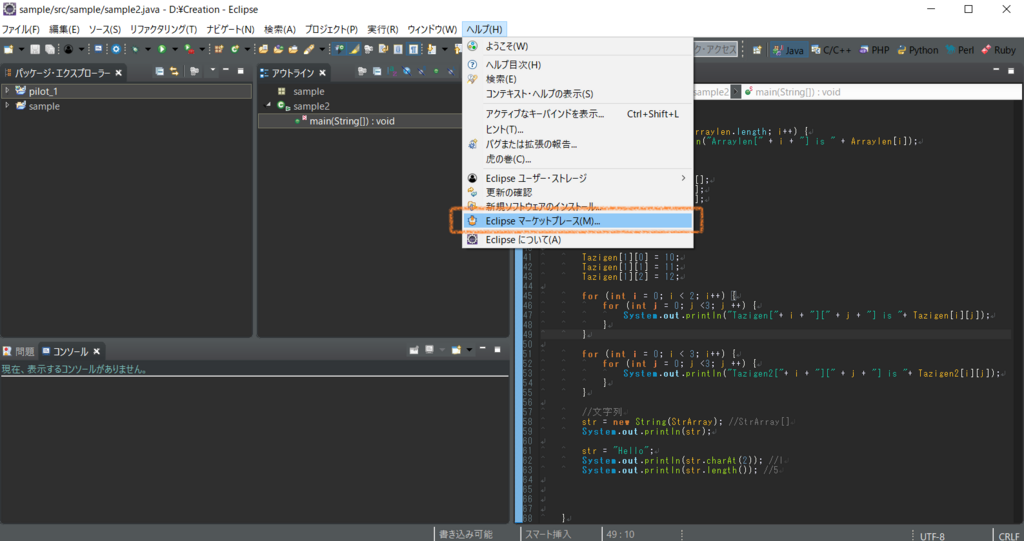The width and height of the screenshot is (1024, 541).
Task: Switch to the Perl perspective
Action: coord(960,50)
